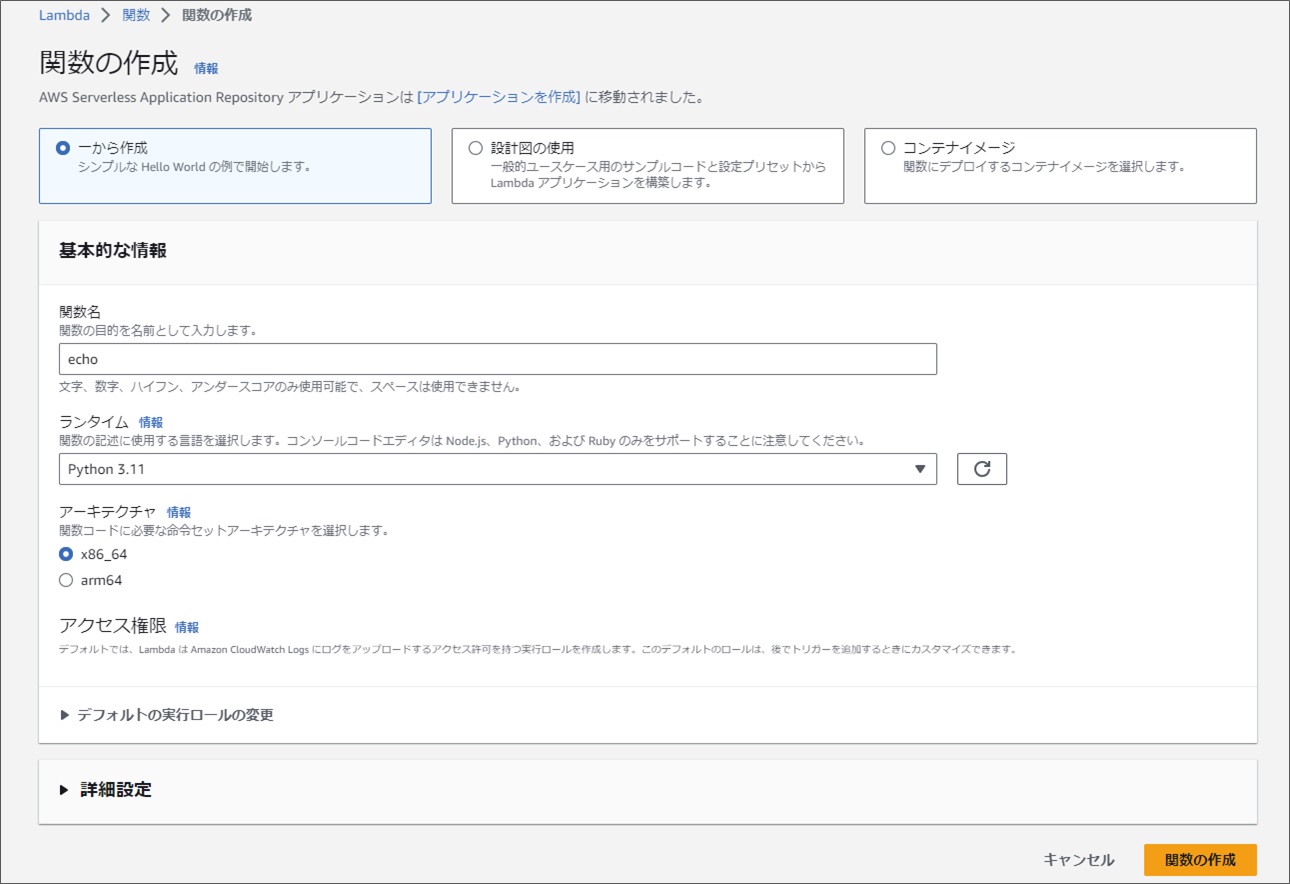
Task: Click the アクセス権限 heading text
Action: 112,626
